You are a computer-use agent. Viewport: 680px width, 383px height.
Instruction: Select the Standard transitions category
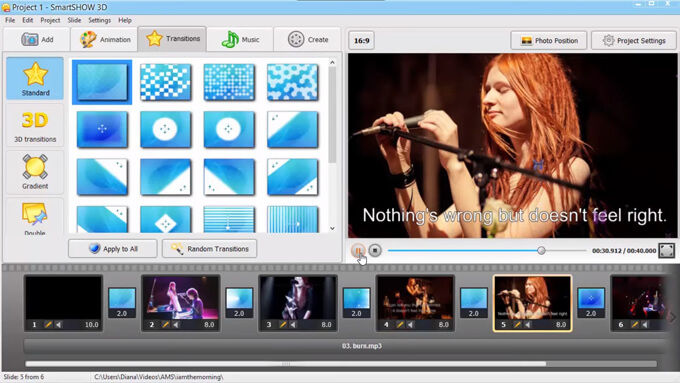point(35,79)
